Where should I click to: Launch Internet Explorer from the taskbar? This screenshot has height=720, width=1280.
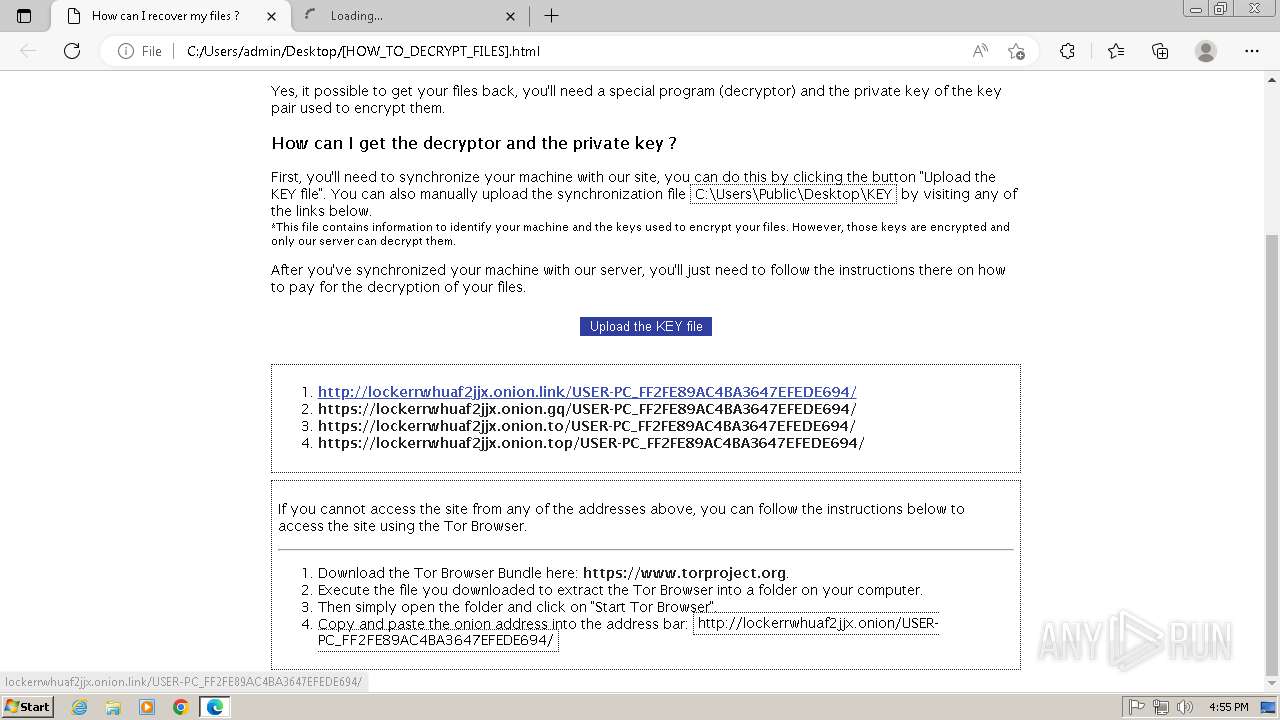coord(80,707)
